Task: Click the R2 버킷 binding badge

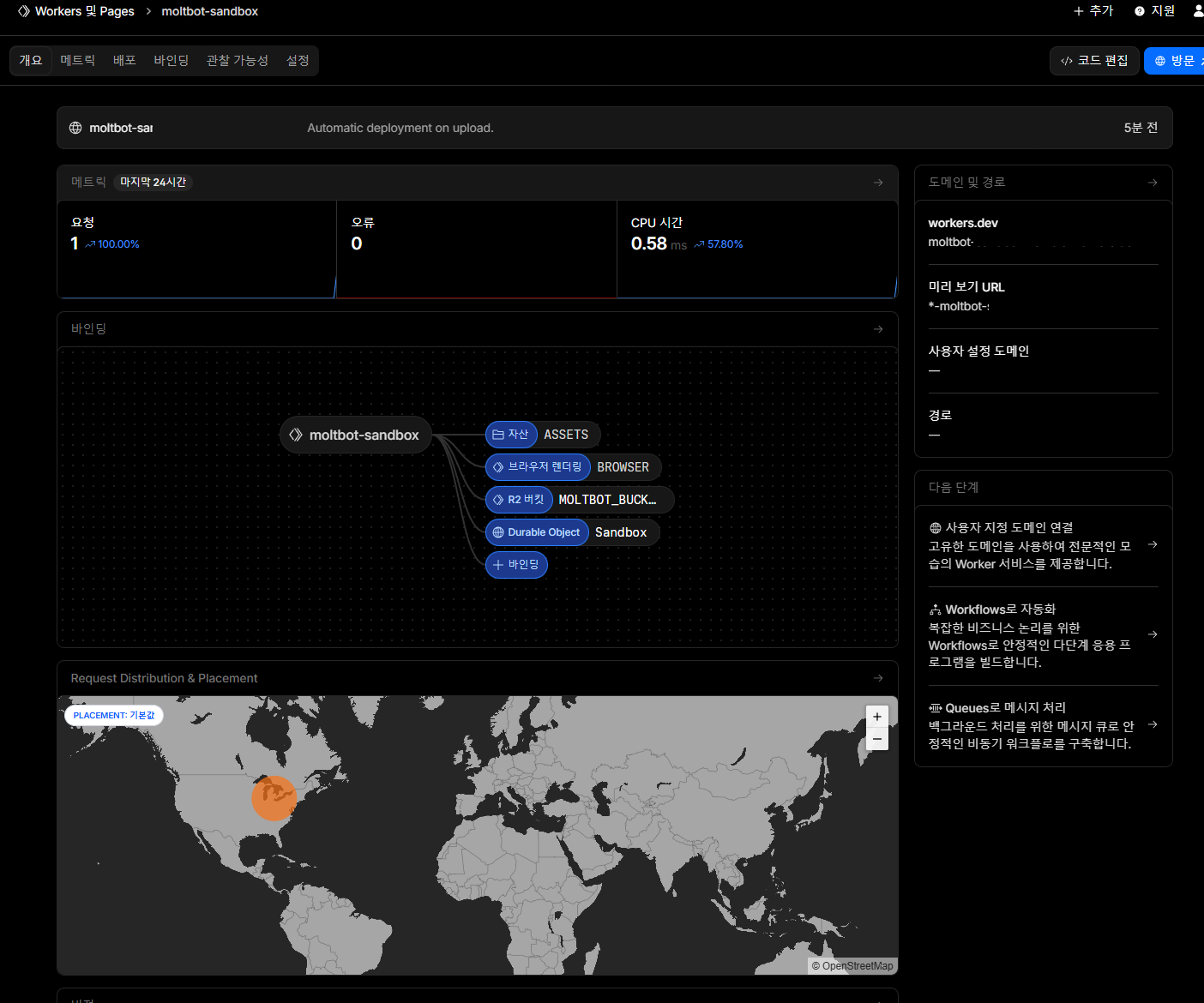Action: coord(519,500)
